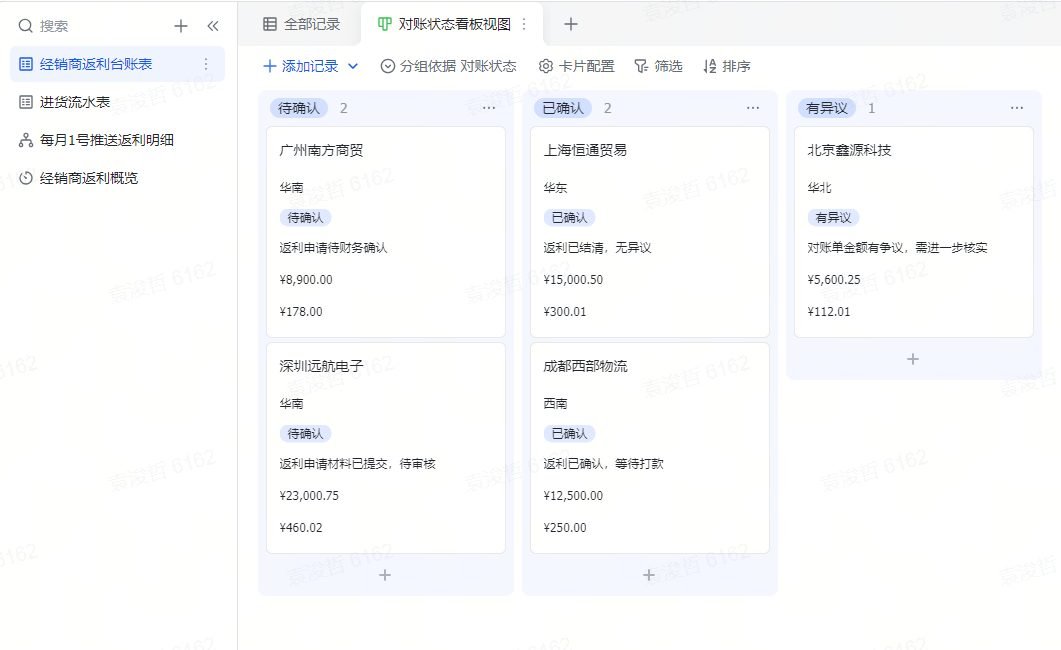Click the 已确认 tag on 上海恒通贸易 card
Image resolution: width=1061 pixels, height=650 pixels.
click(569, 218)
